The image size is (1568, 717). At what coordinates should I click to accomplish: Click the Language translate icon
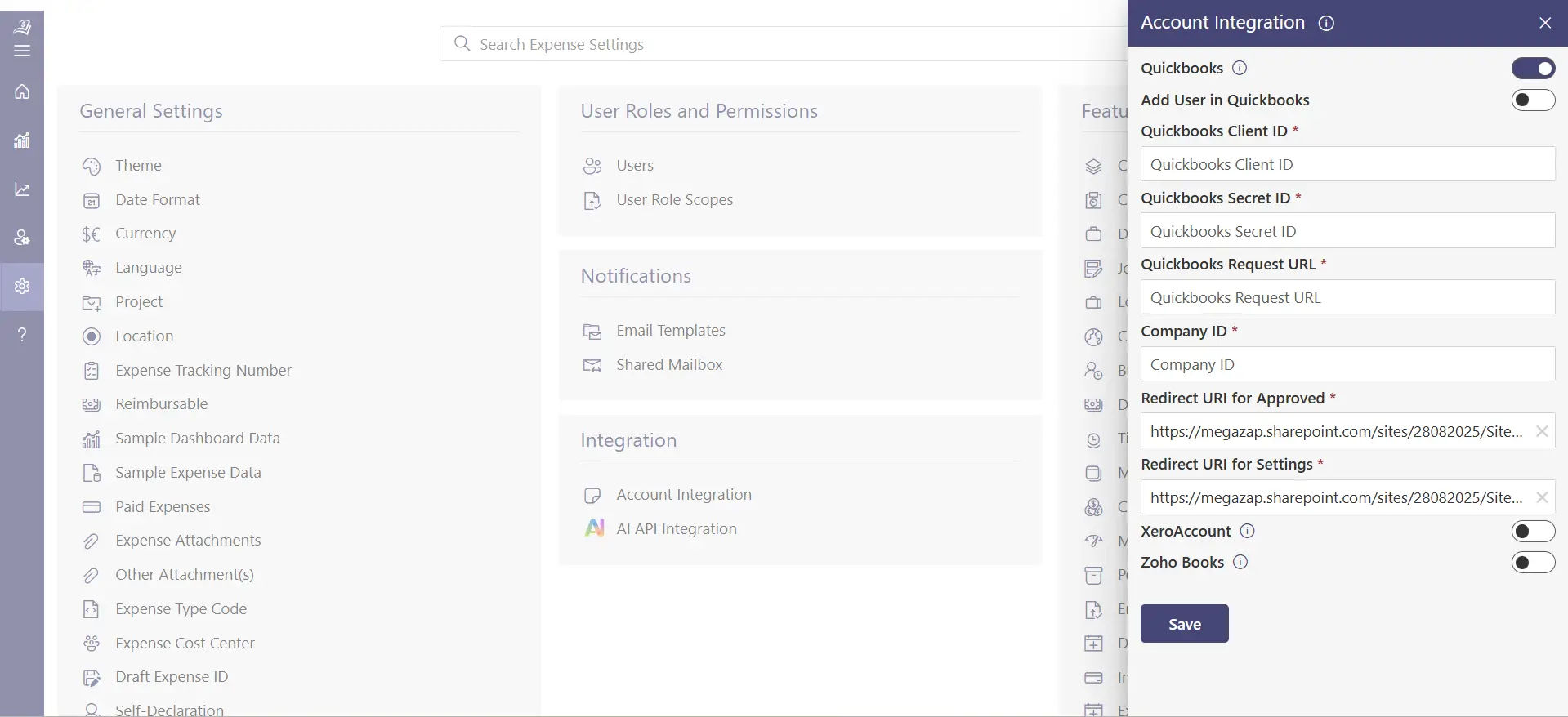click(92, 268)
